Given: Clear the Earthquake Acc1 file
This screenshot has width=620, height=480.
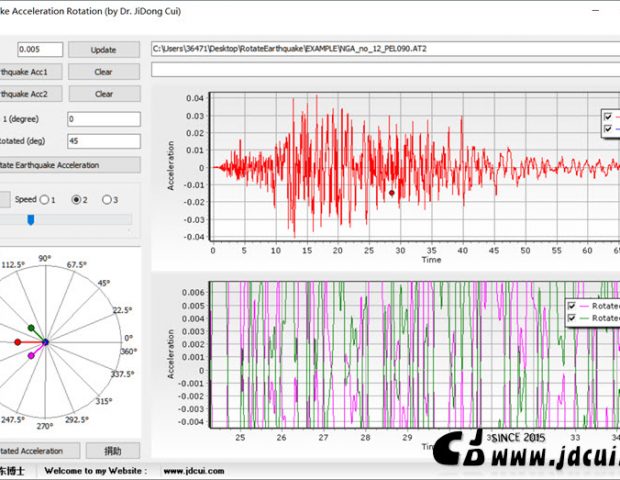Looking at the screenshot, I should (103, 72).
